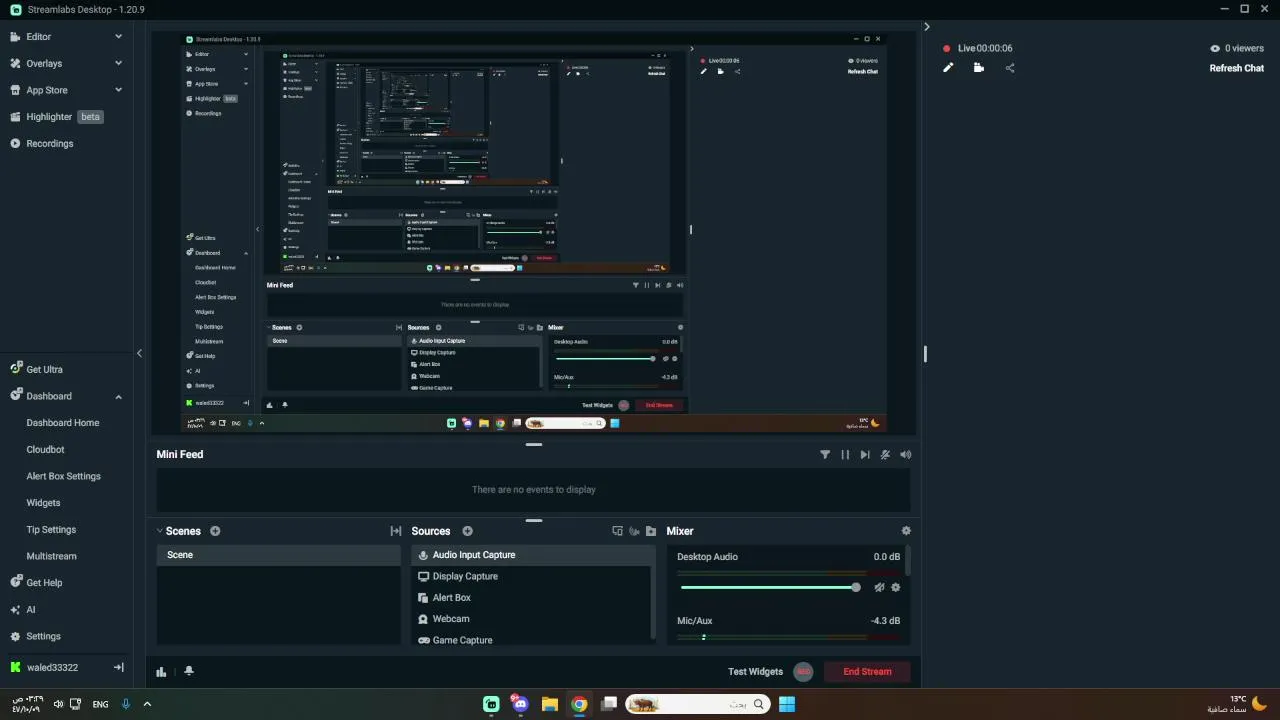Open performance stats bar chart icon
The width and height of the screenshot is (1280, 720).
click(x=161, y=672)
